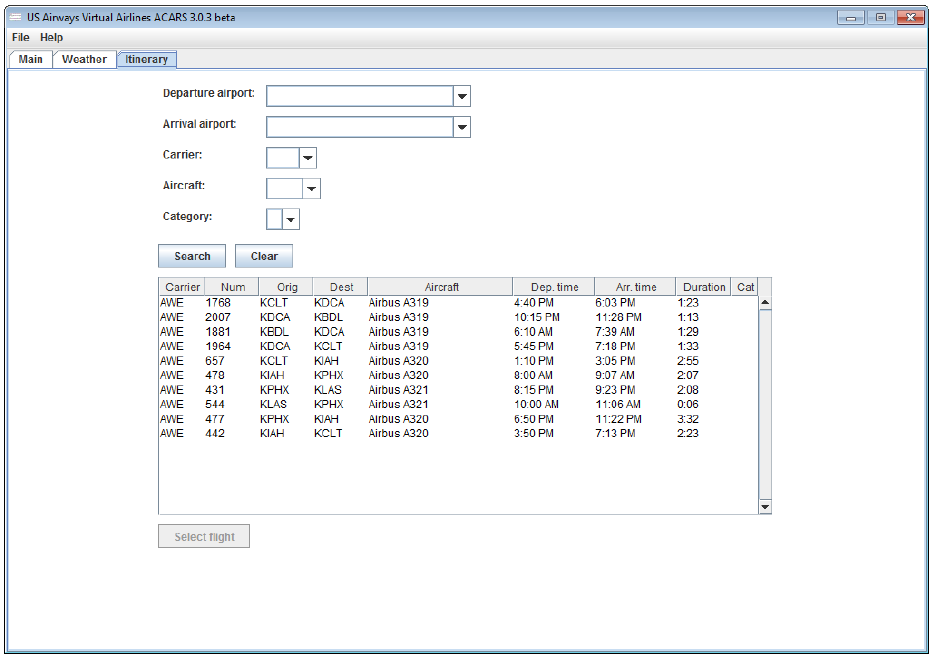
Task: Open the File menu
Action: coord(20,37)
